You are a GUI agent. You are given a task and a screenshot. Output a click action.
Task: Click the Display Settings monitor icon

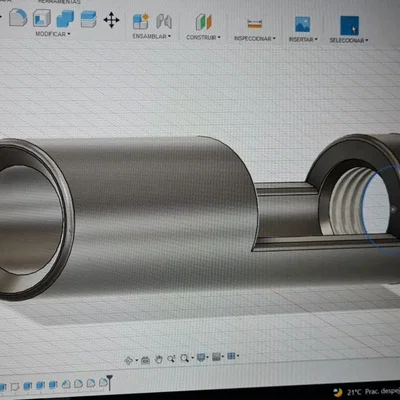(x=201, y=358)
